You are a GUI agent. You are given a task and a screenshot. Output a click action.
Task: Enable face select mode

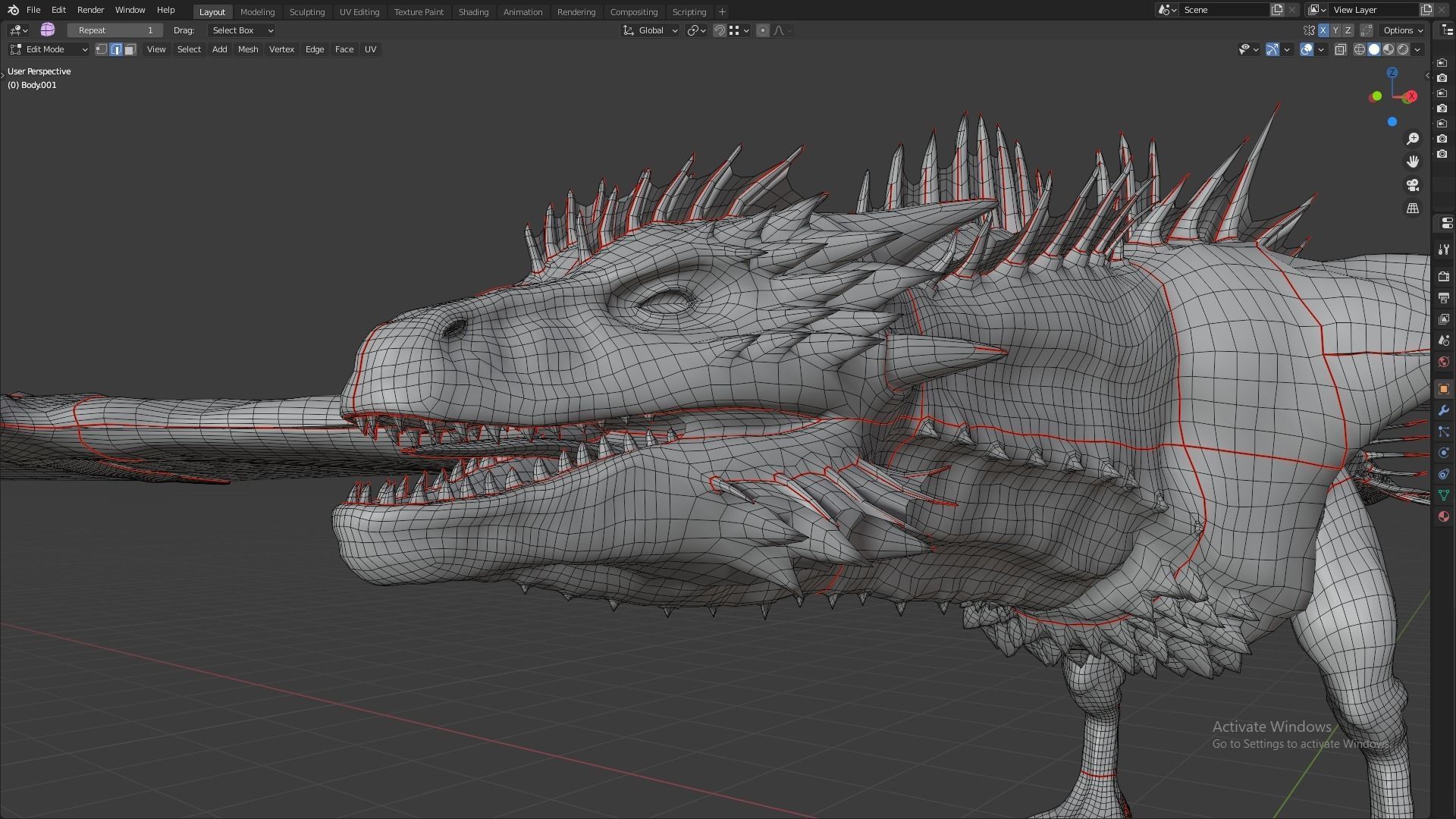130,49
